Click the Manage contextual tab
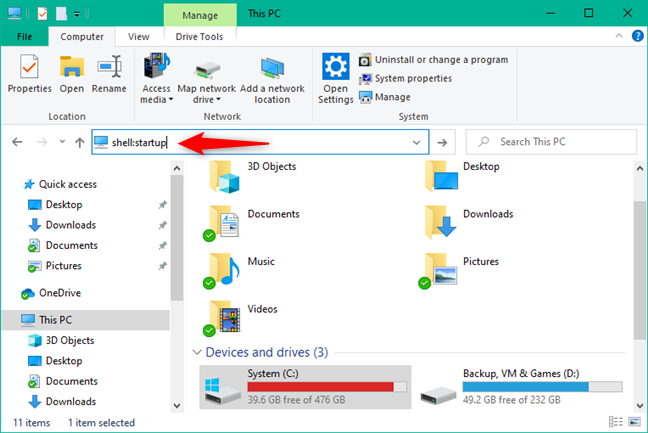 coord(200,15)
